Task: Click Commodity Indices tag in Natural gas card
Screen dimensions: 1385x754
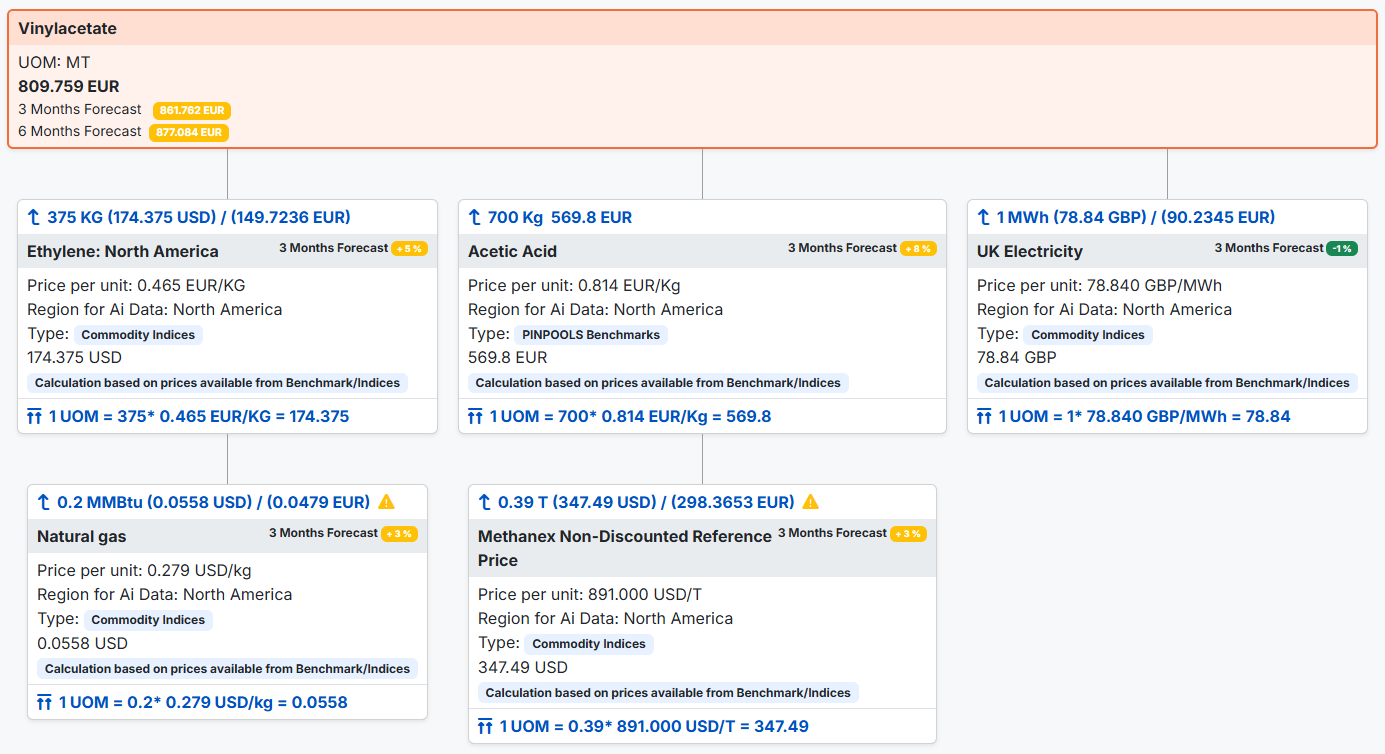Action: click(148, 620)
